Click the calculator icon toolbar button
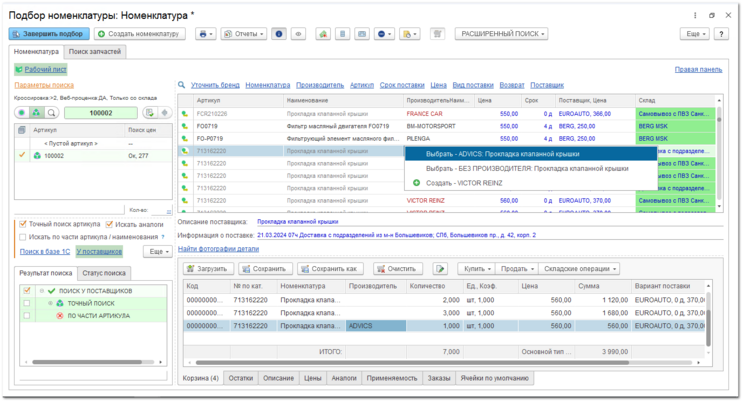Image resolution: width=743 pixels, height=402 pixels. pos(343,34)
